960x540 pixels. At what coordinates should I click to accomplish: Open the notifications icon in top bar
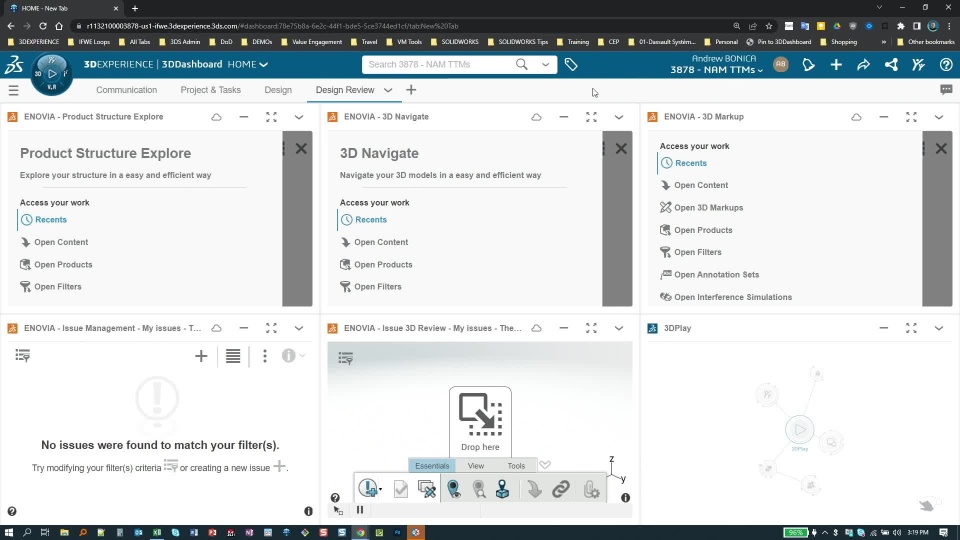click(808, 64)
